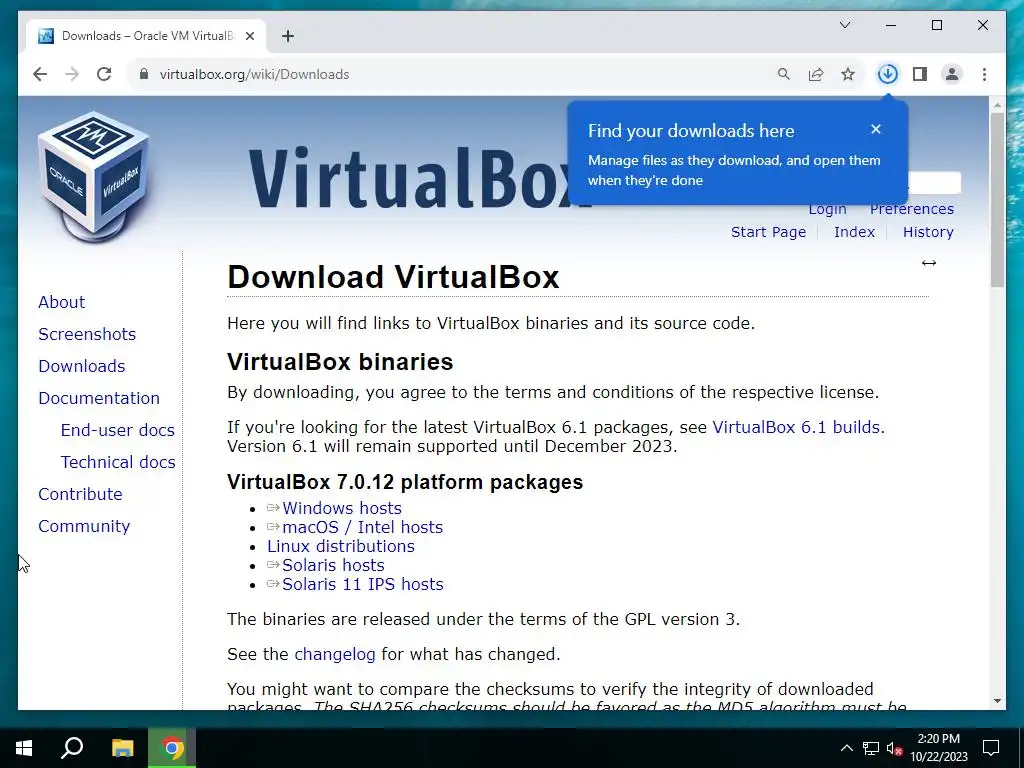Open the Windows notification center icon

pos(991,748)
